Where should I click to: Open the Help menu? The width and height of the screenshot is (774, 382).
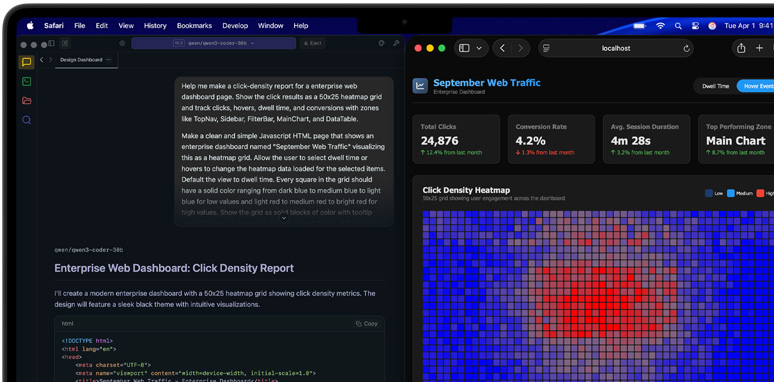pyautogui.click(x=301, y=26)
